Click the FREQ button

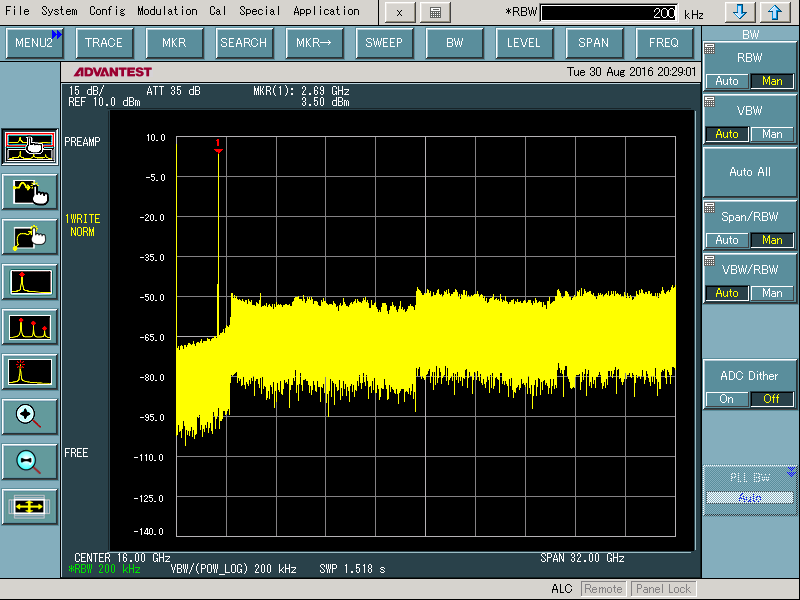point(664,43)
